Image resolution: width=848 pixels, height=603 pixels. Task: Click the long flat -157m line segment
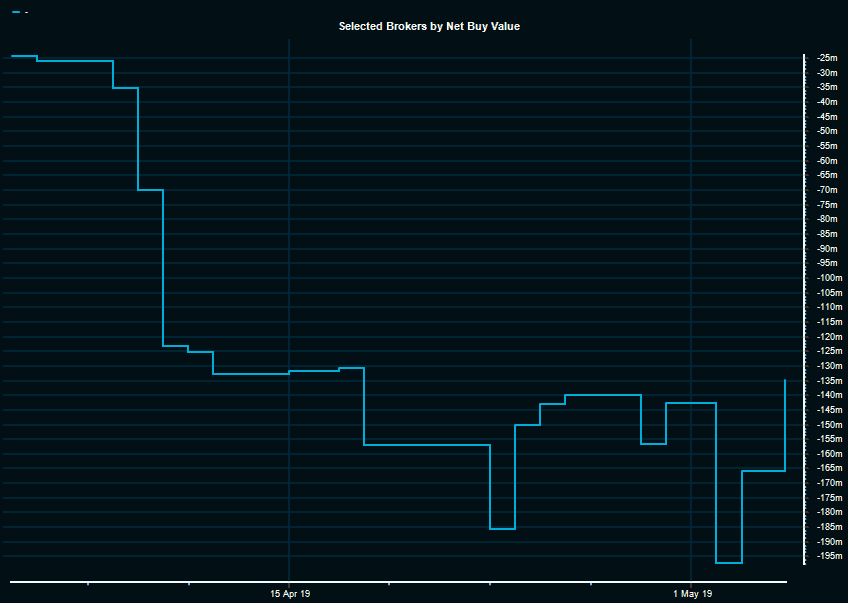pyautogui.click(x=427, y=444)
